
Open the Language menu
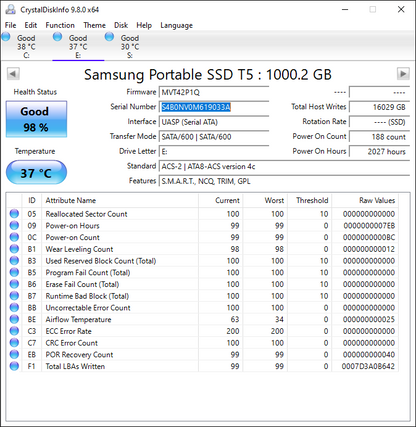[x=176, y=25]
